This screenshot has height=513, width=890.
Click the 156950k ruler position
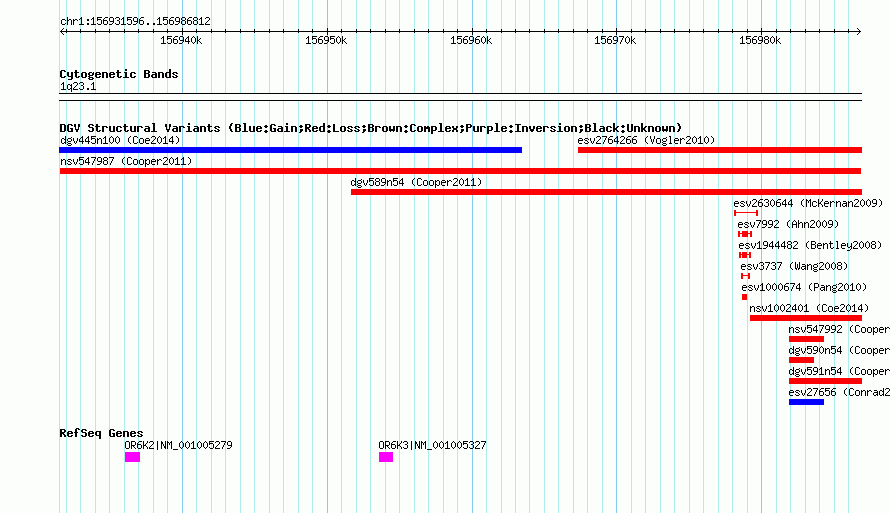click(326, 40)
